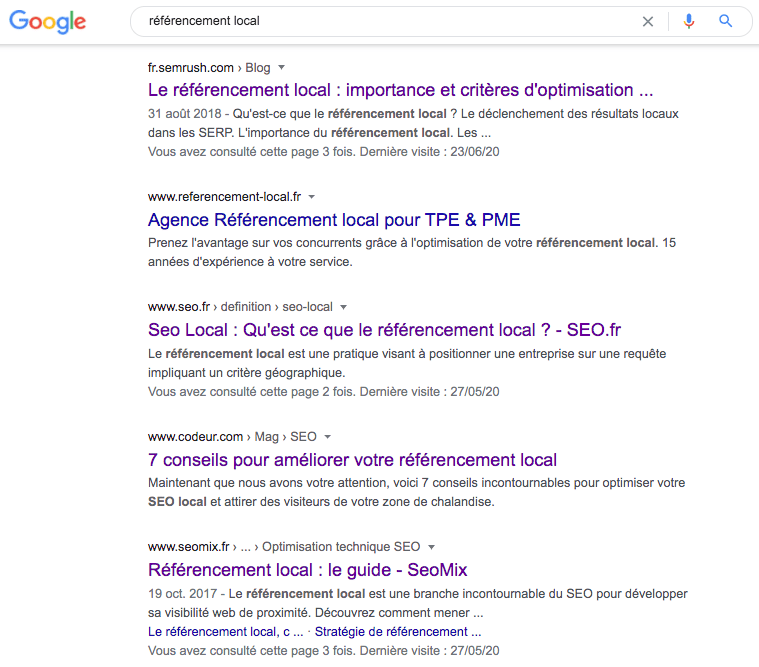
Task: Click visit note 'Dernière visite : 23/06/20'
Action: pyautogui.click(x=429, y=152)
